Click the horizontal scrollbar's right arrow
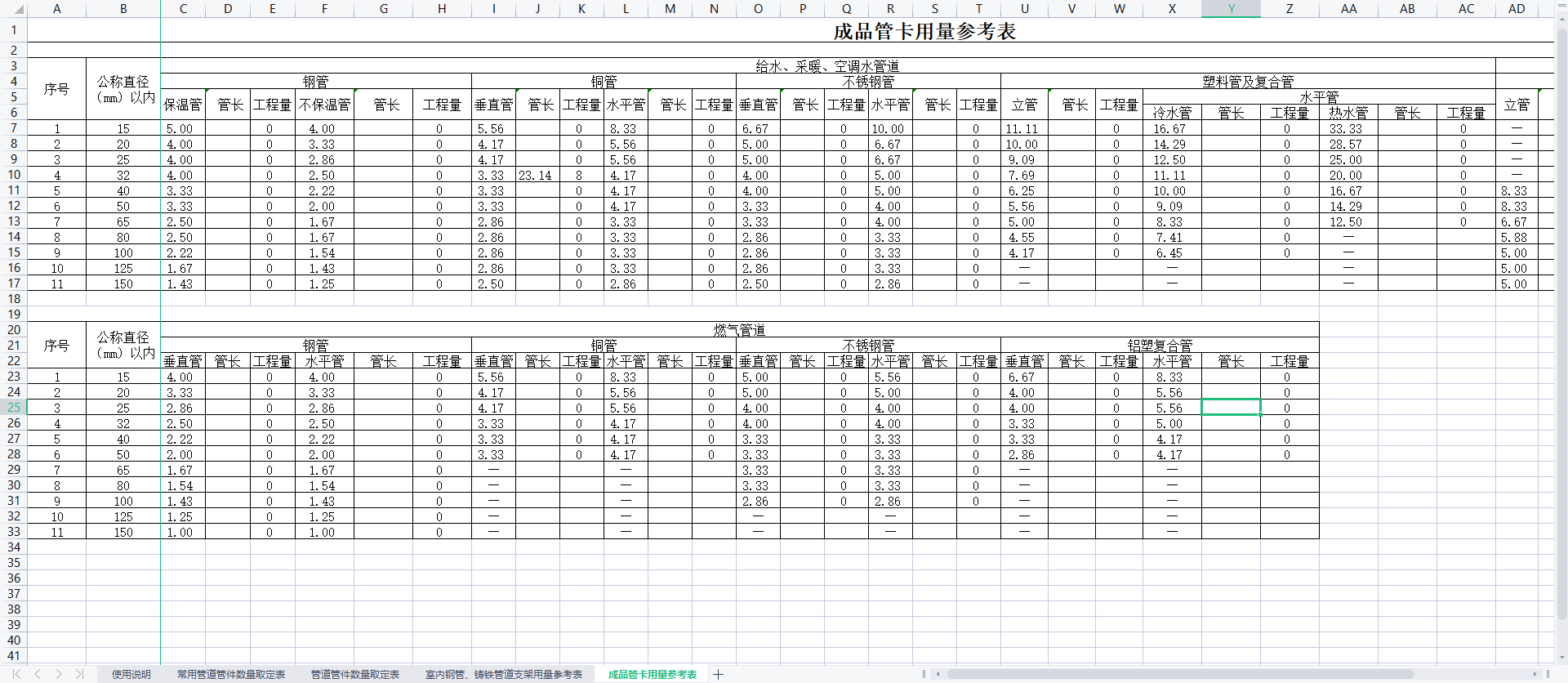1568x683 pixels. (1535, 674)
